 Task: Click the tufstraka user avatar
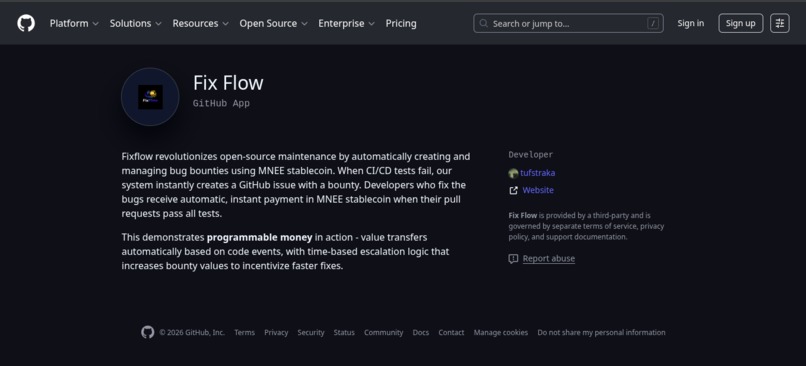[513, 173]
